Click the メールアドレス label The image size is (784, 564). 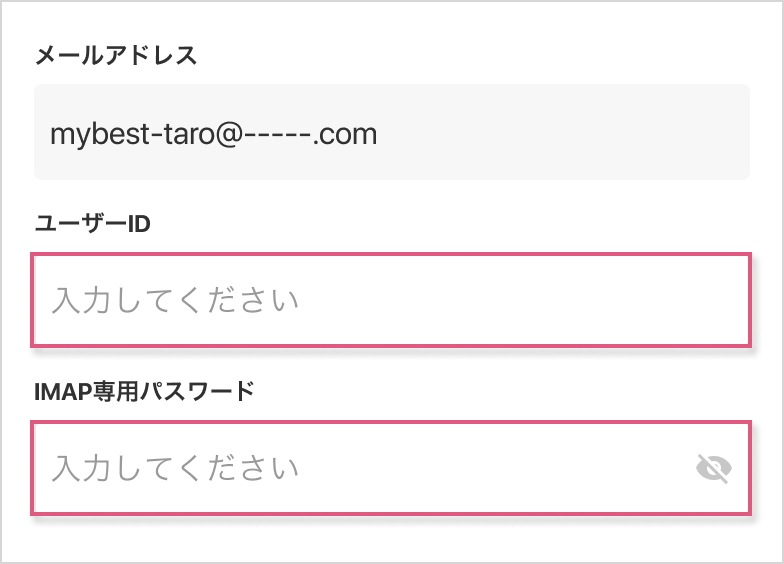116,55
